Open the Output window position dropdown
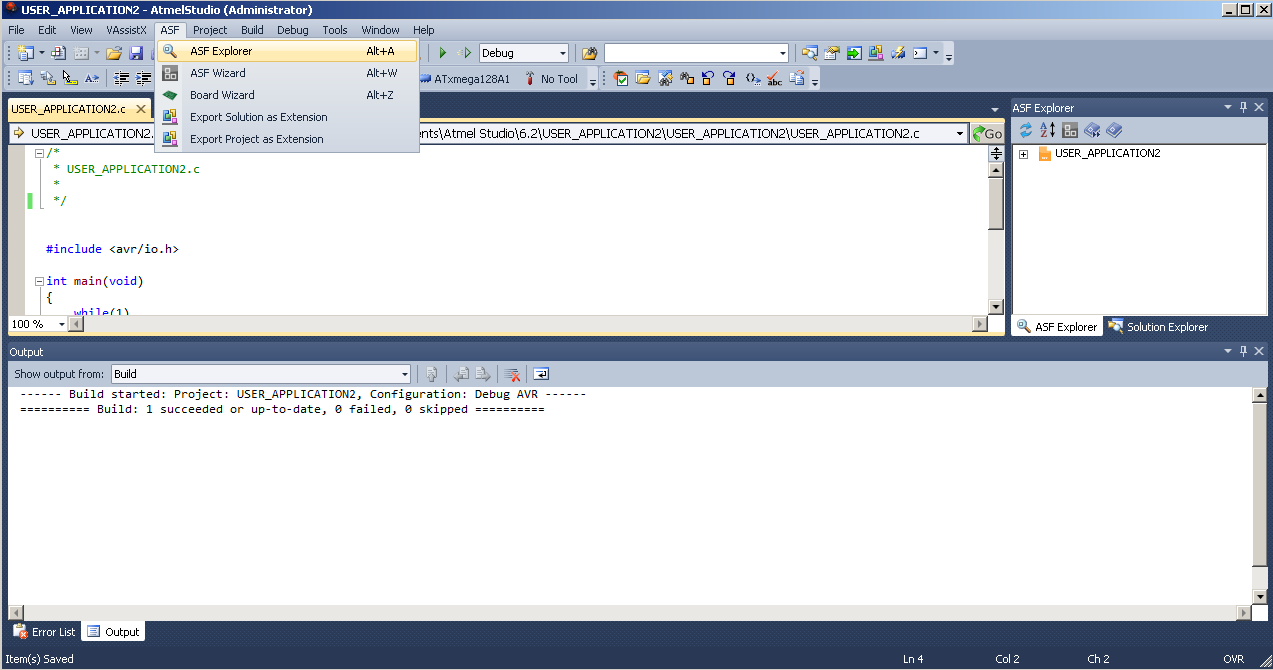 (1228, 351)
